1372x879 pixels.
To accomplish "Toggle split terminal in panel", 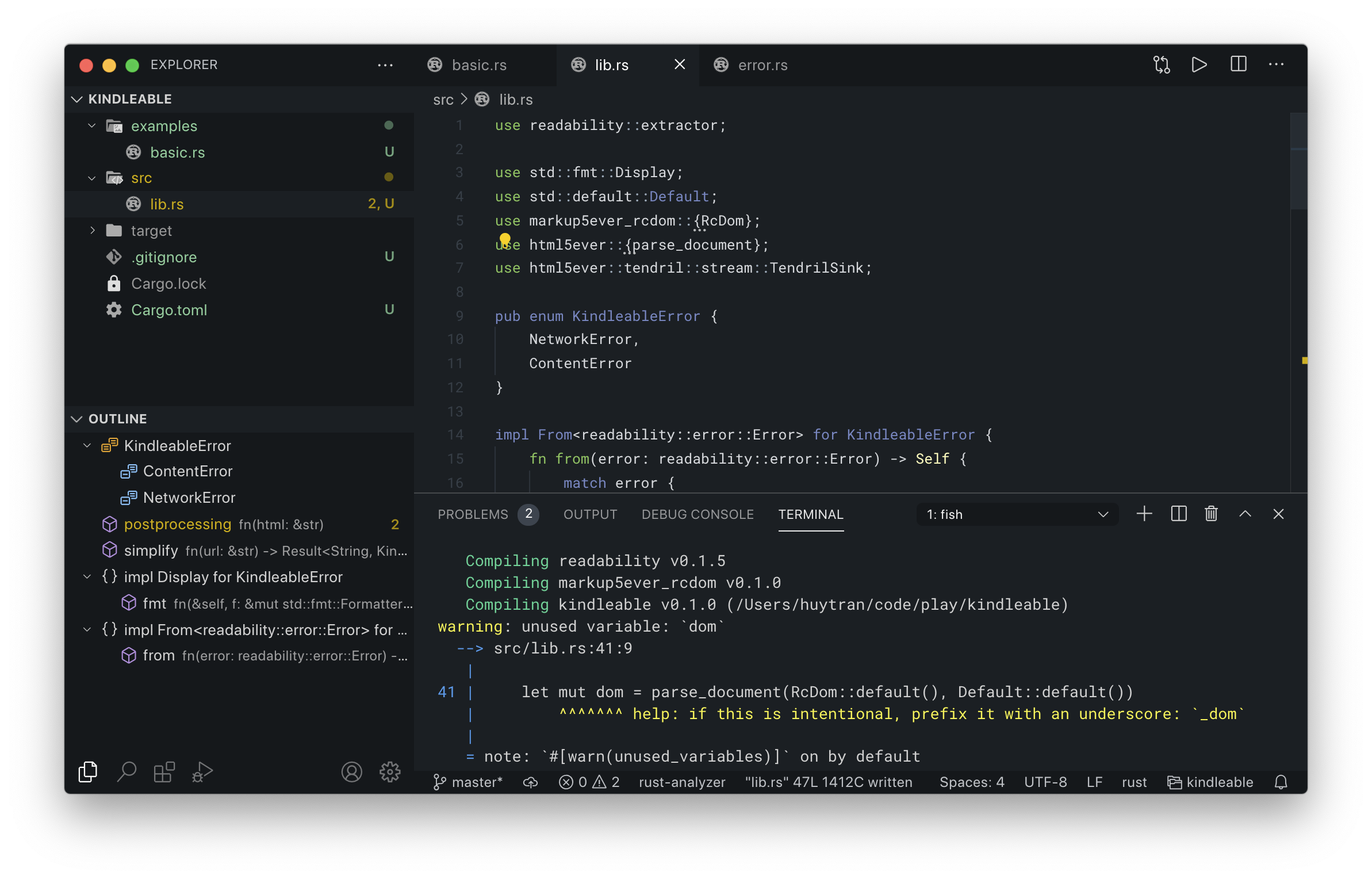I will 1178,514.
